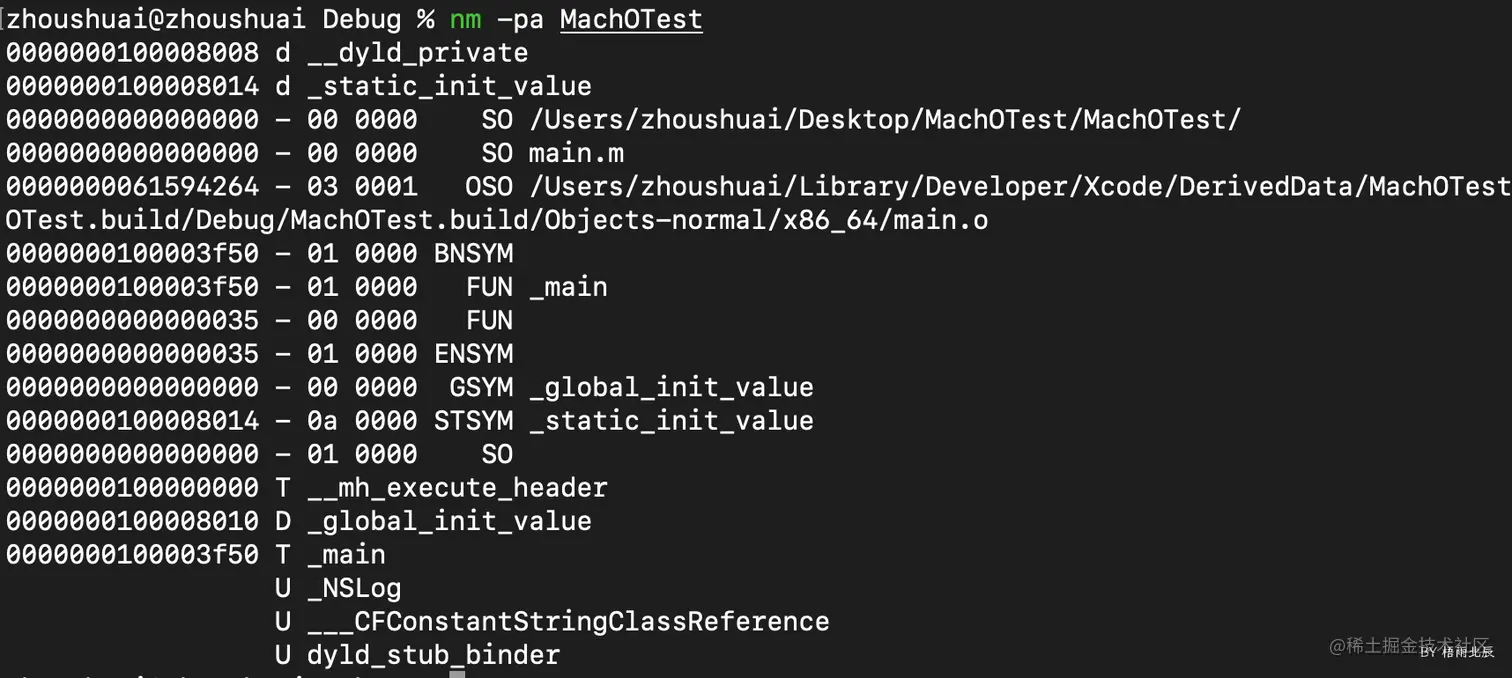The width and height of the screenshot is (1512, 678).
Task: Click the underlined MachOTest argument
Action: click(x=631, y=19)
